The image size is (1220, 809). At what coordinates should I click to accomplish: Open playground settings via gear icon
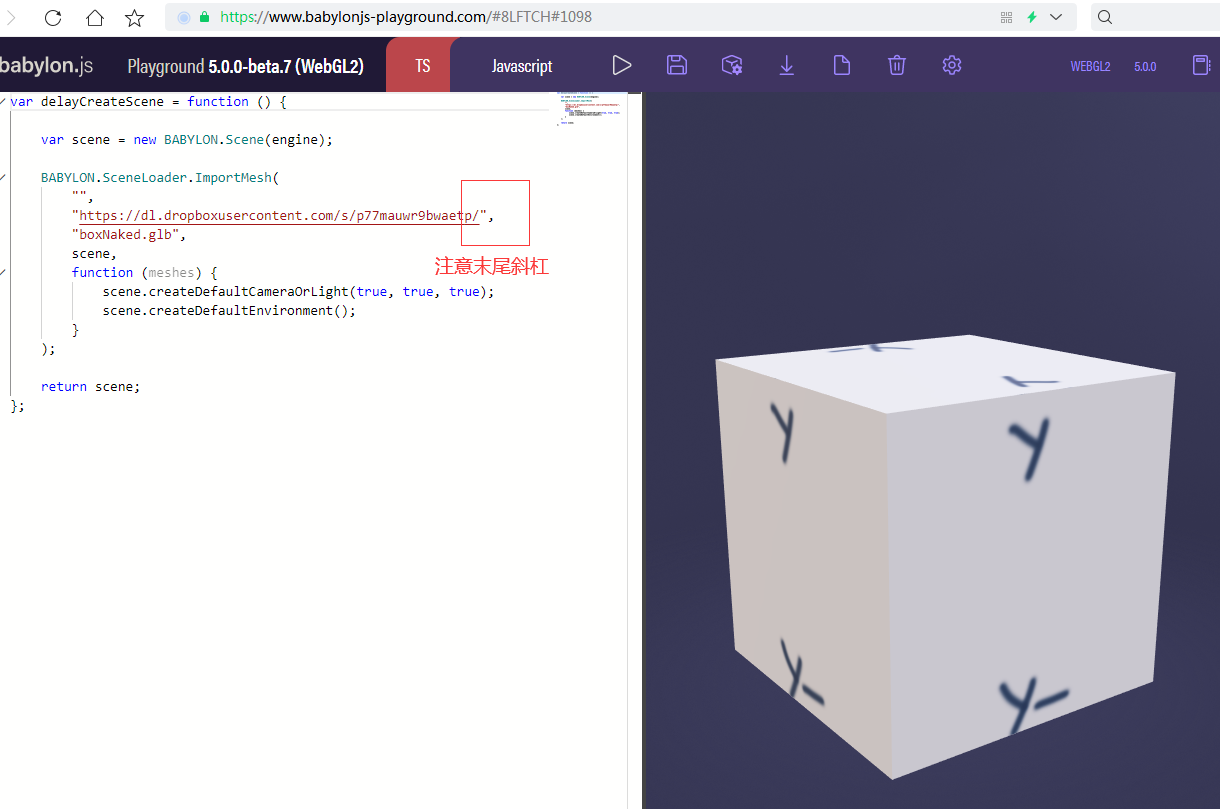[951, 64]
